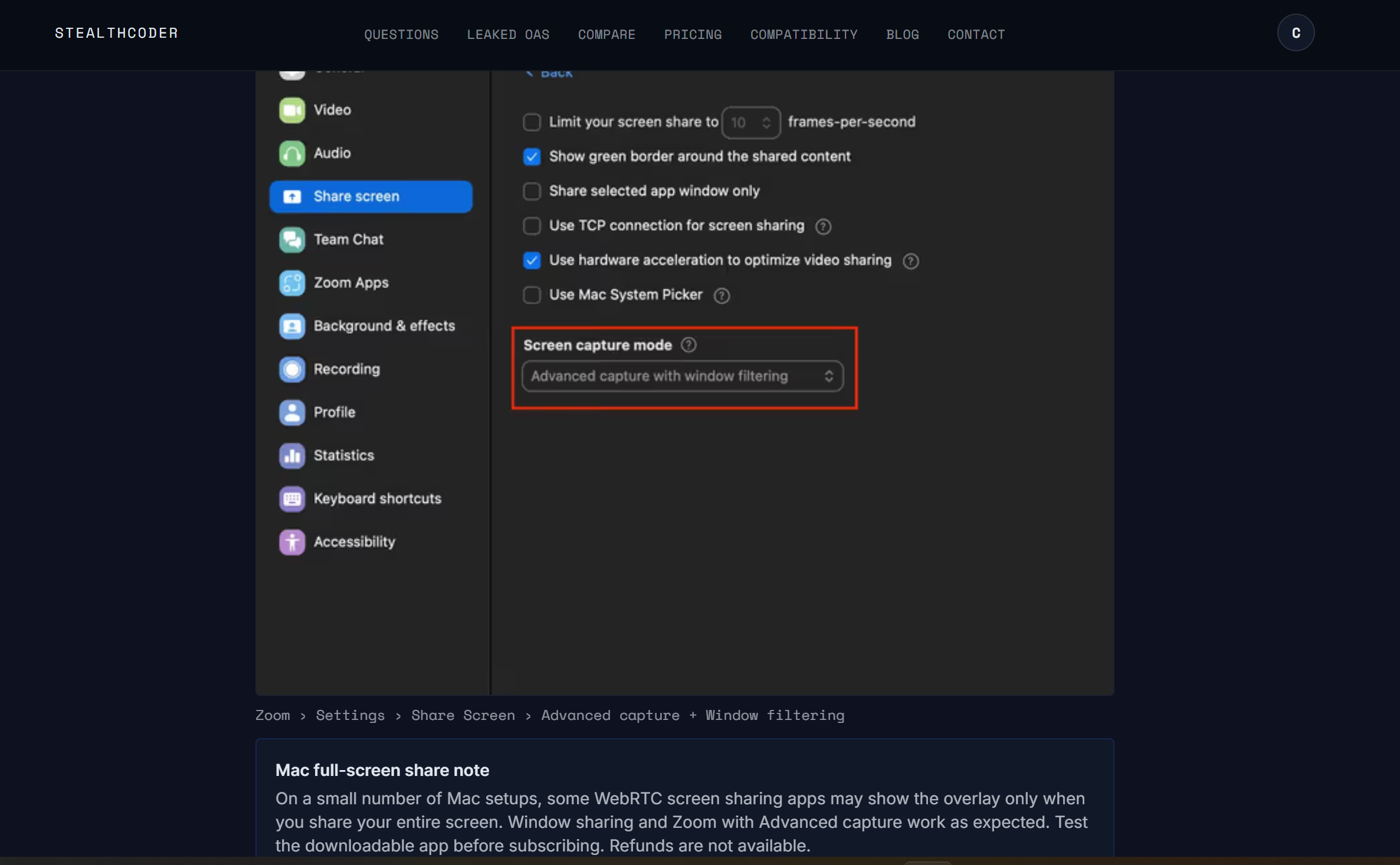Click the Share screen arrow icon
Viewport: 1400px width, 865px height.
tap(292, 196)
